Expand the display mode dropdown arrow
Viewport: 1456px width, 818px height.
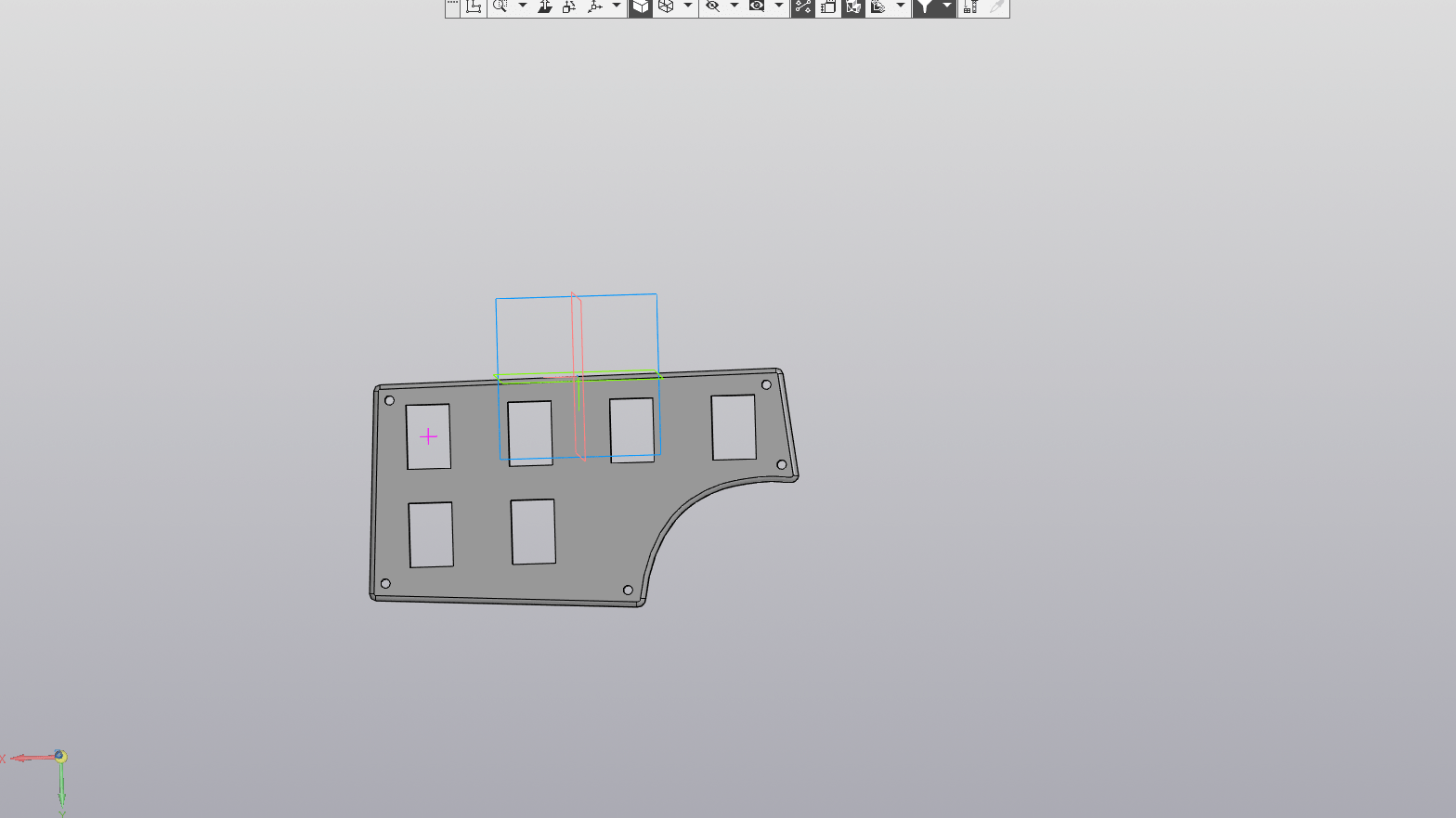[x=688, y=6]
